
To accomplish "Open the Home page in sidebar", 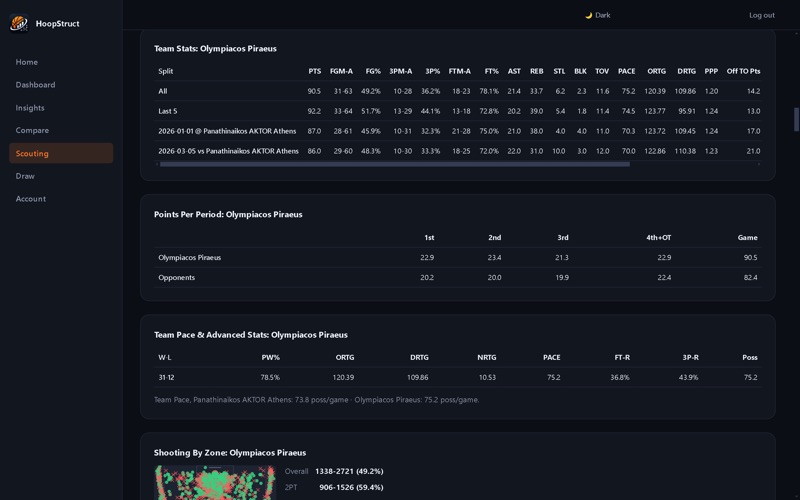I will coord(61,62).
